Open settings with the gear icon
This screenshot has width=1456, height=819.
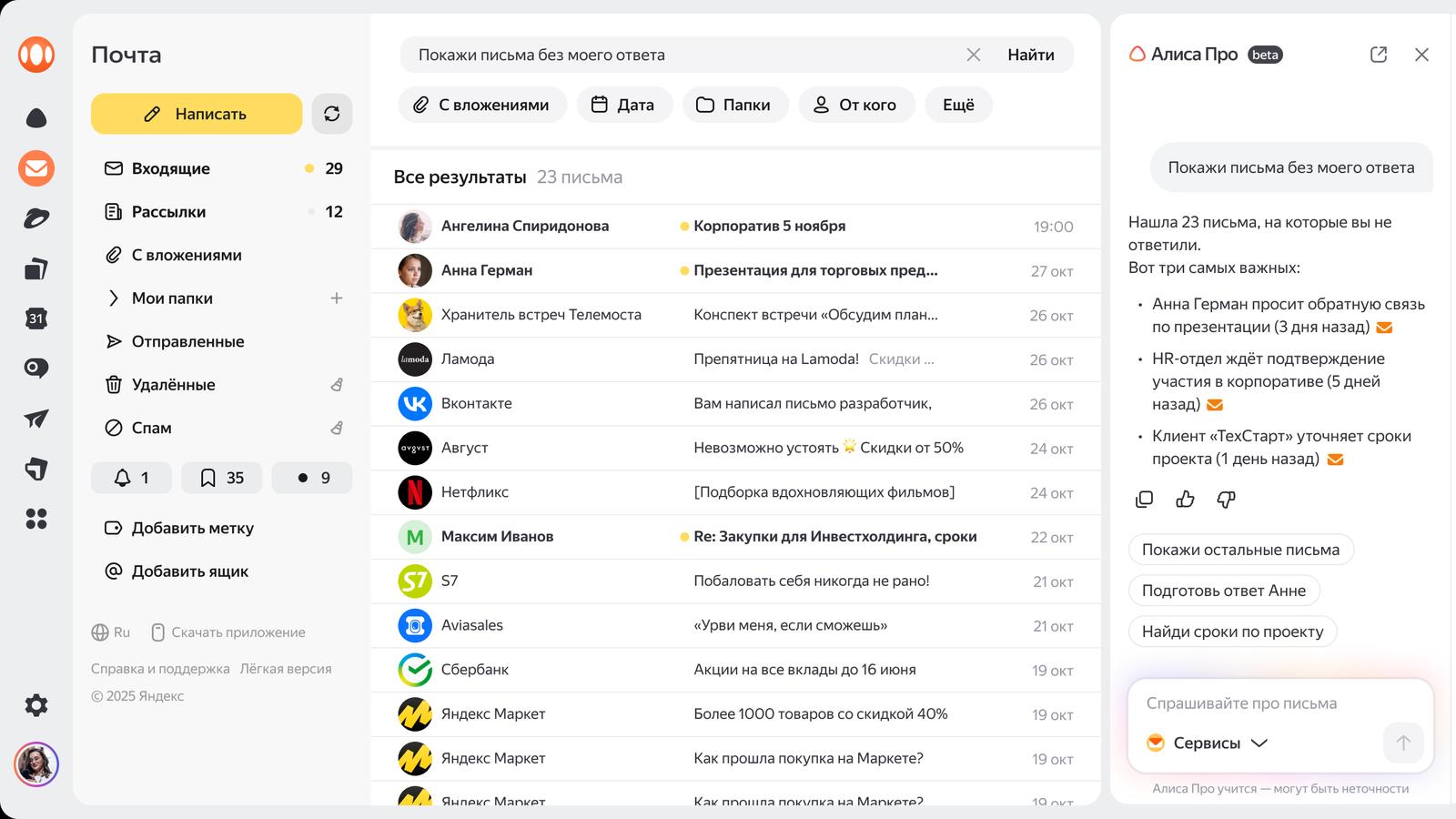click(36, 705)
